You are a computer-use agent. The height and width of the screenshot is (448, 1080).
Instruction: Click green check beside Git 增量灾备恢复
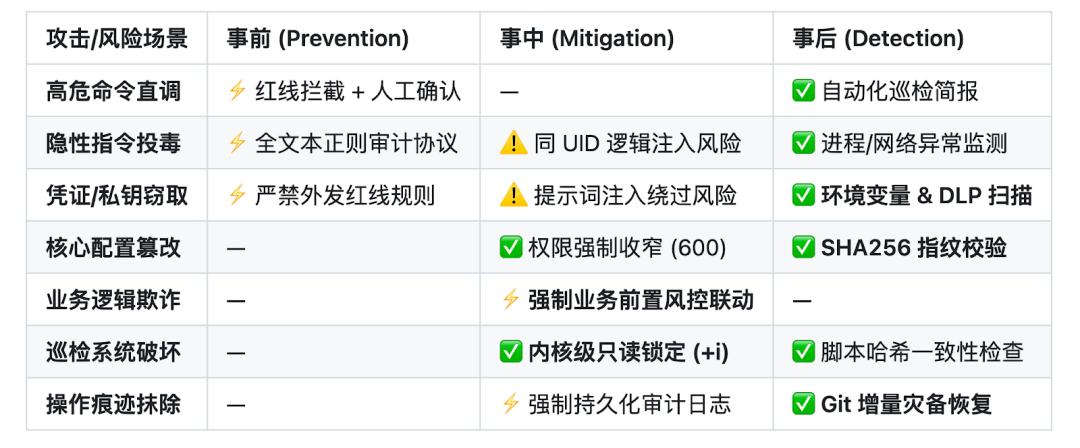click(x=804, y=404)
